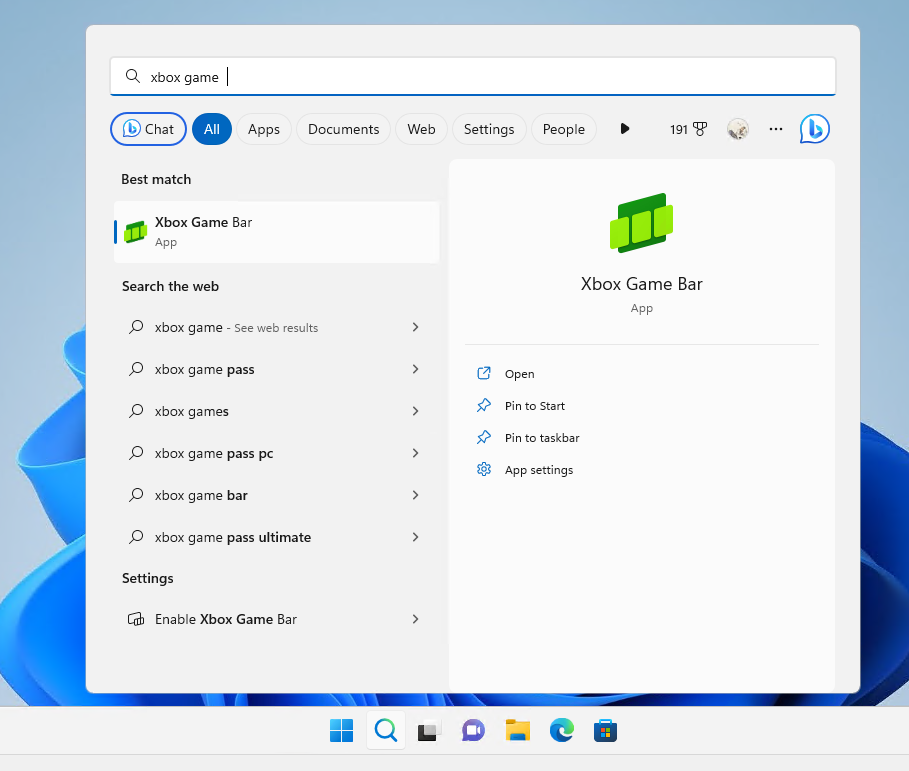
Task: Open Task View from the taskbar
Action: coord(430,730)
